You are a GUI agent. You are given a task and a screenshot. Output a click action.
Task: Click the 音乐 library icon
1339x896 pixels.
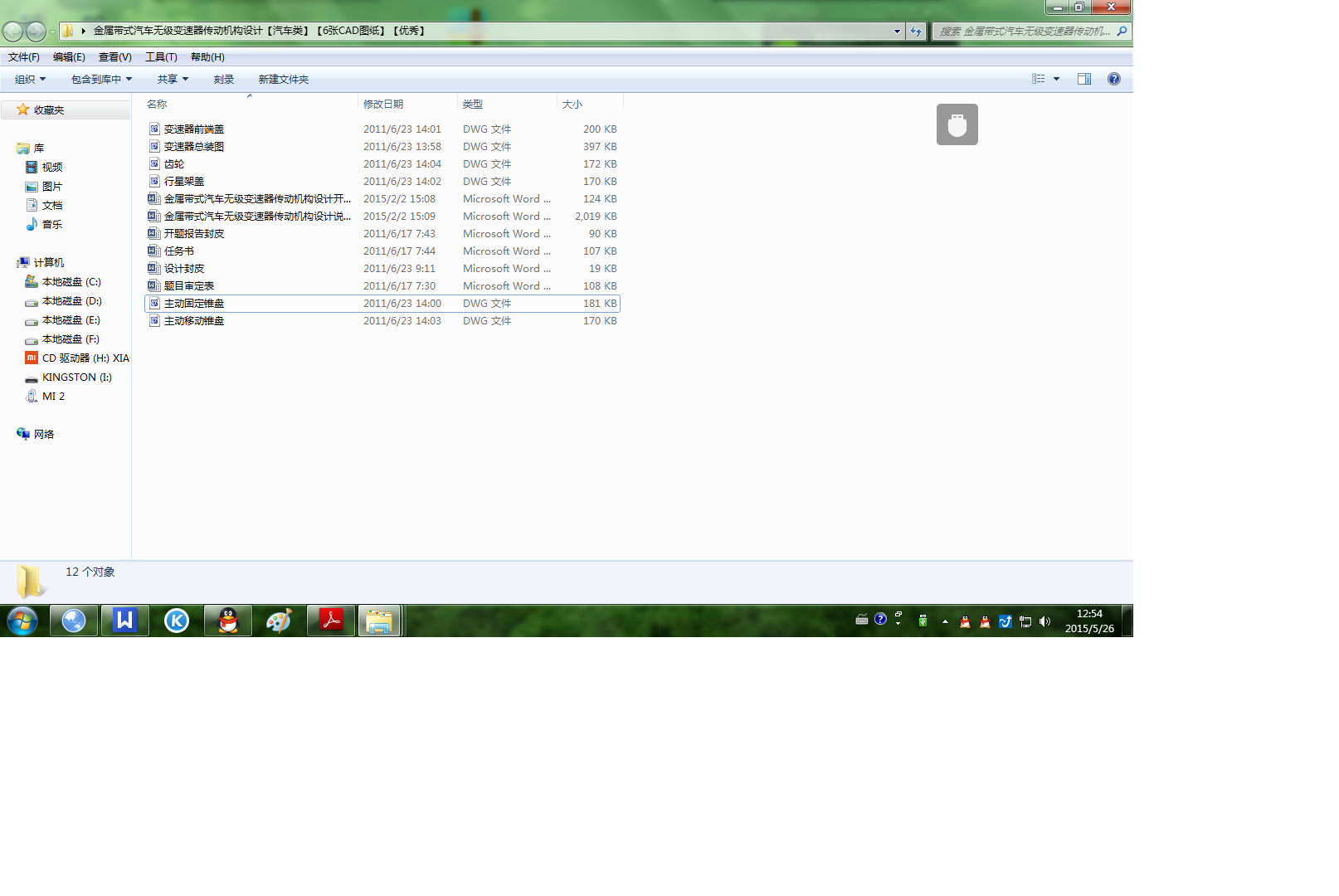[32, 224]
